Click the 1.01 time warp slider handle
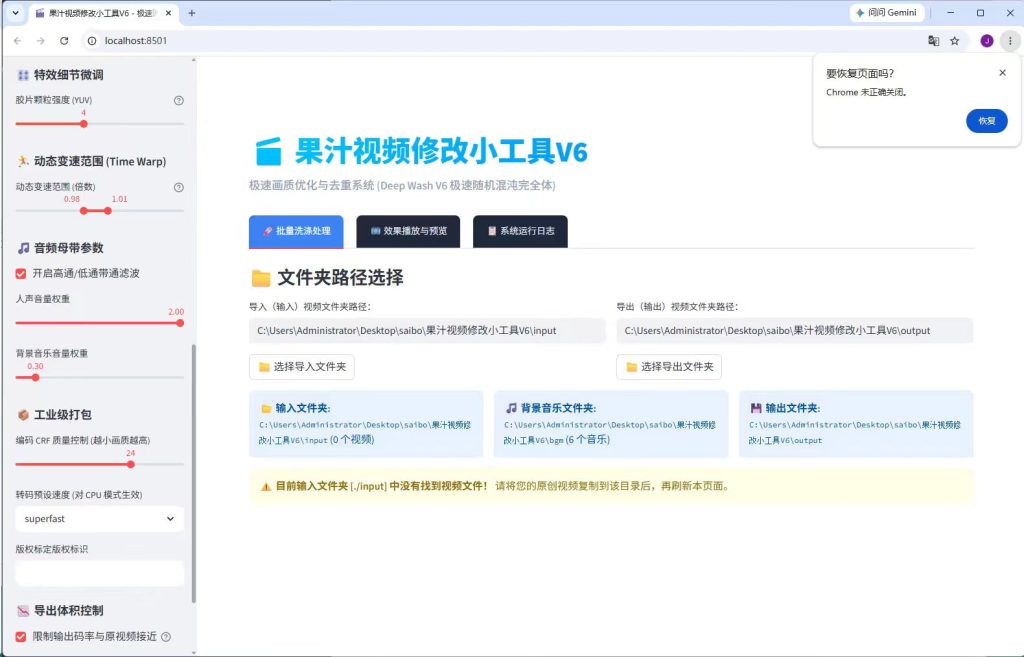Image resolution: width=1024 pixels, height=657 pixels. 108,211
